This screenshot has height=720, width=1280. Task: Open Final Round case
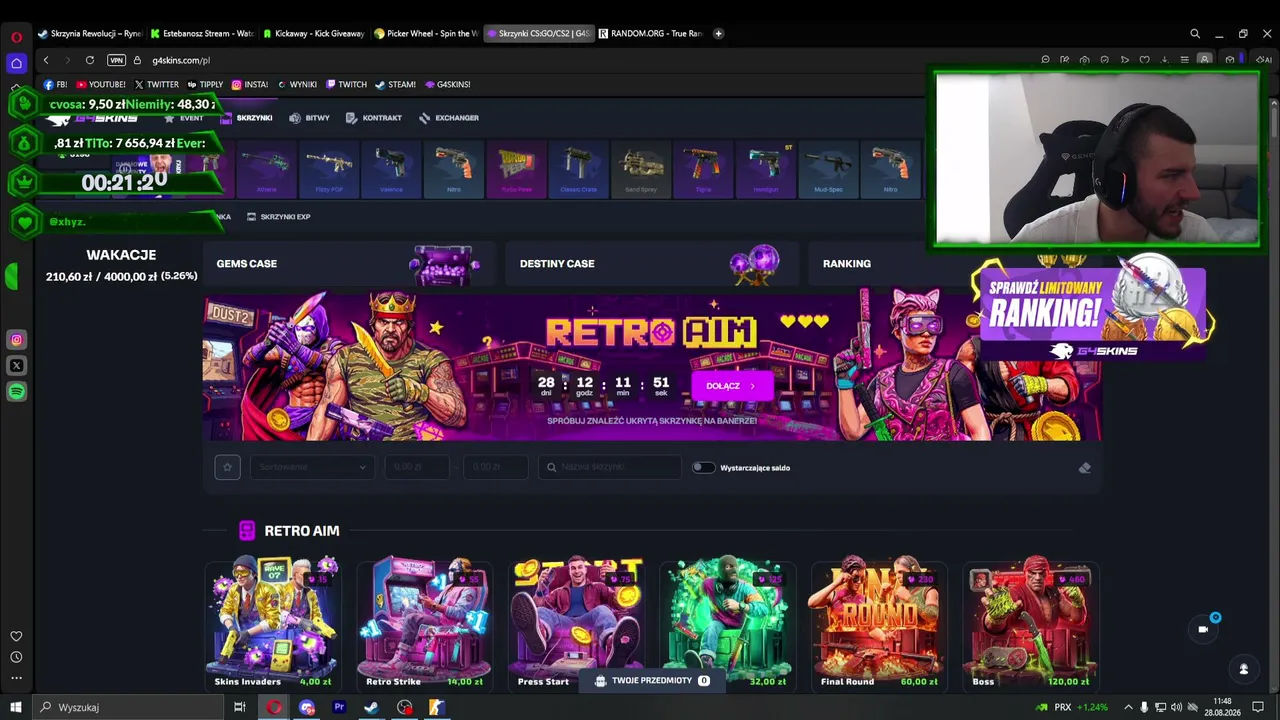coord(879,625)
